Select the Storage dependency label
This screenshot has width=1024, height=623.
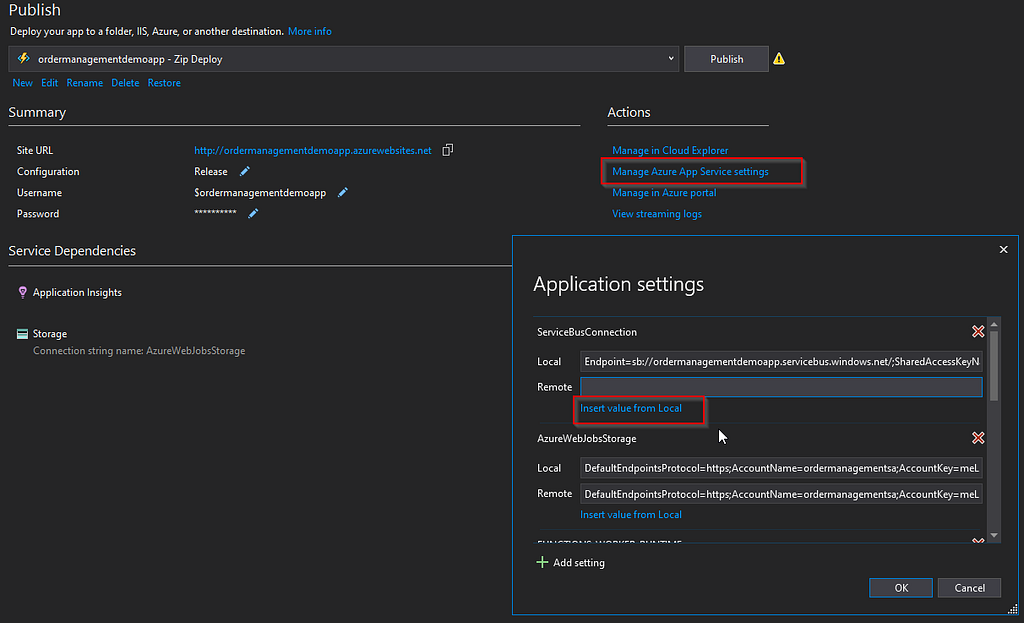(x=50, y=334)
